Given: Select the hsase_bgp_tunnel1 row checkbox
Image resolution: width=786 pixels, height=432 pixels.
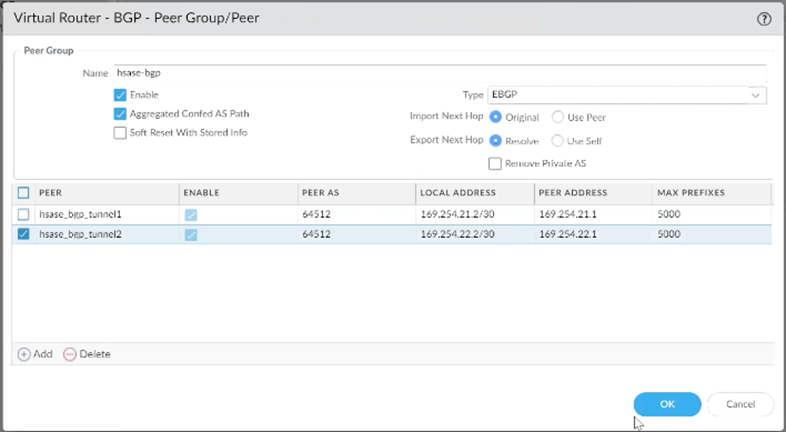Looking at the screenshot, I should [24, 214].
